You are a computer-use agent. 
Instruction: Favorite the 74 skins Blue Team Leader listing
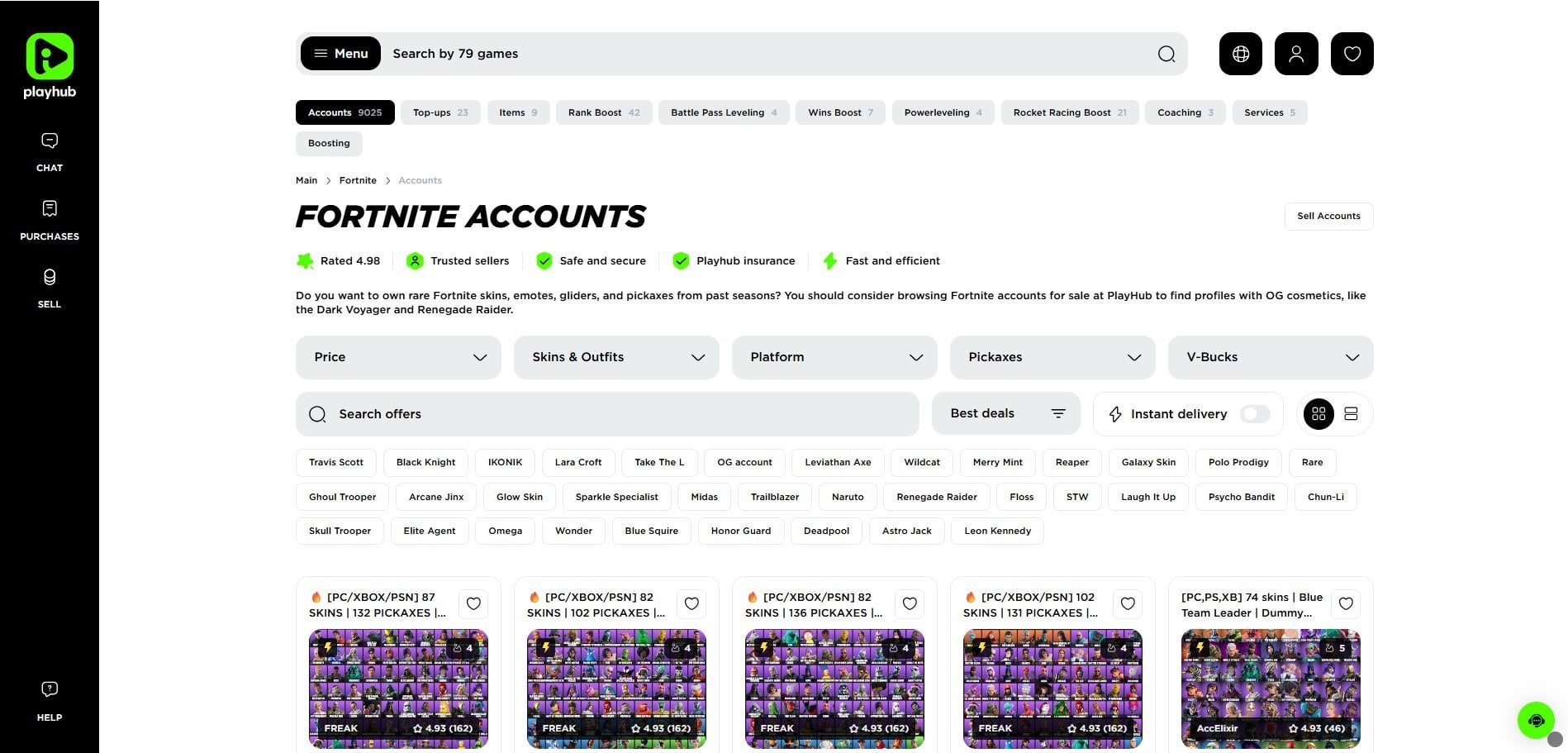(1346, 604)
